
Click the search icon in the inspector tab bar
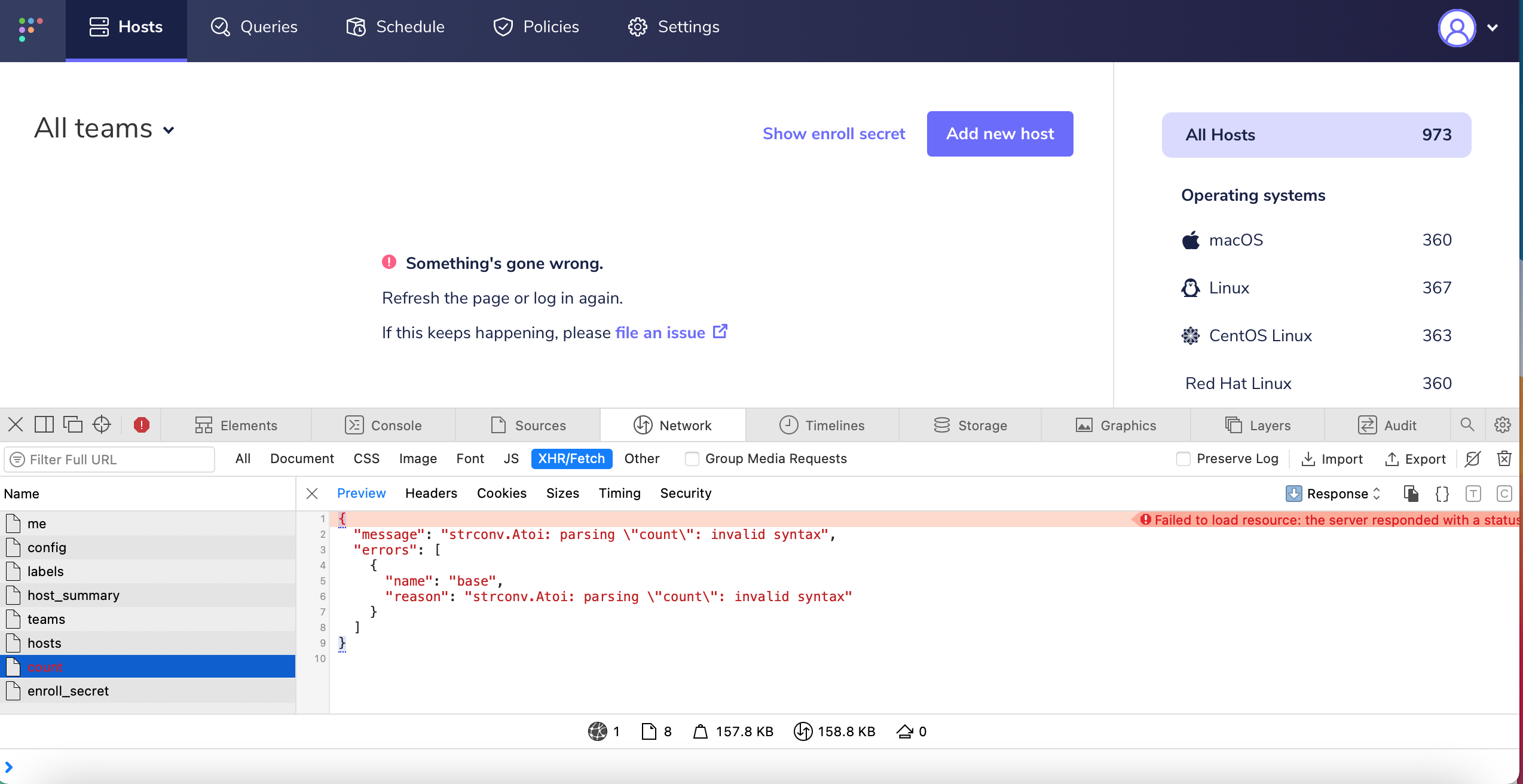click(1467, 424)
